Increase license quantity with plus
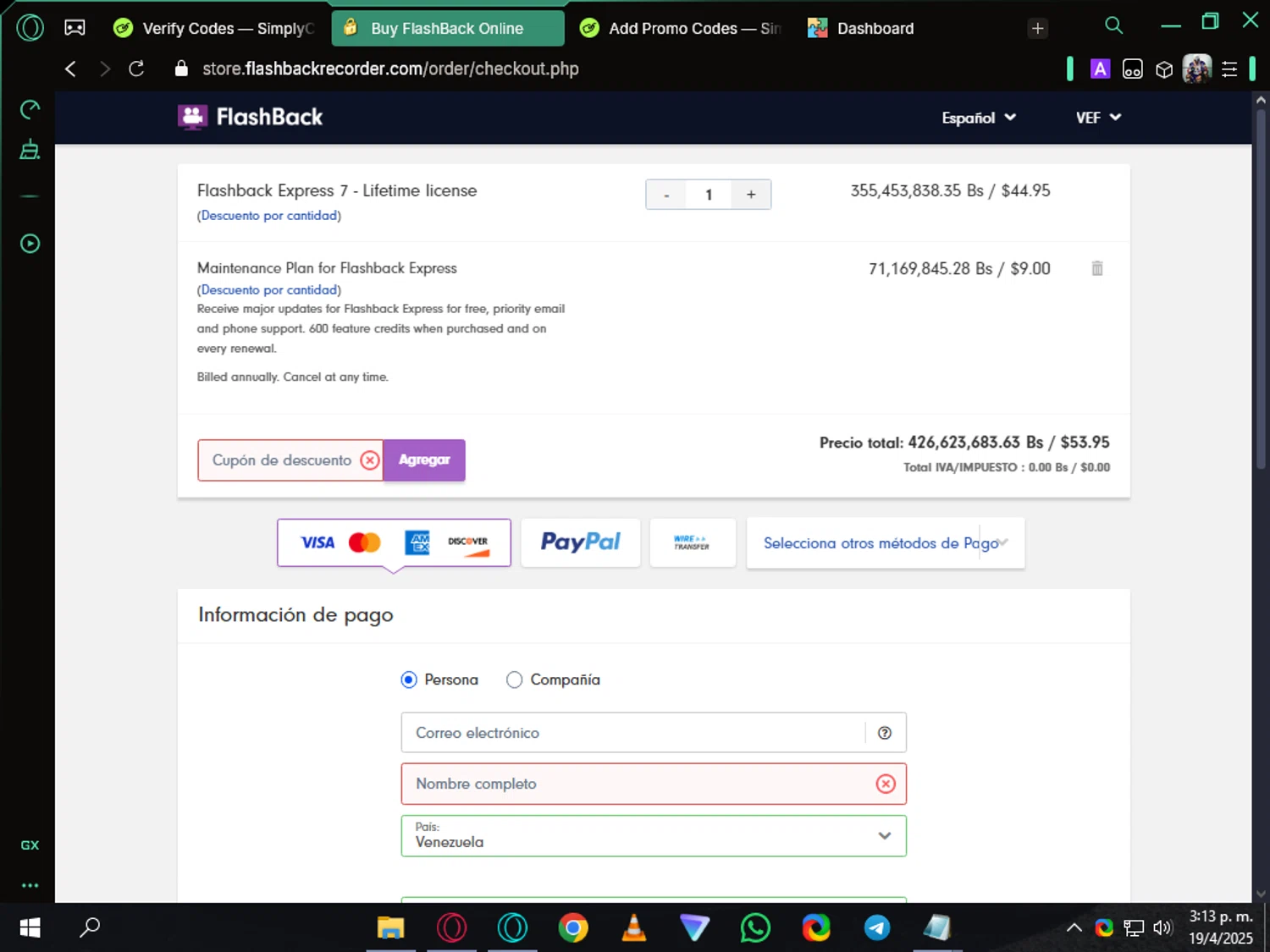The image size is (1270, 952). click(751, 195)
